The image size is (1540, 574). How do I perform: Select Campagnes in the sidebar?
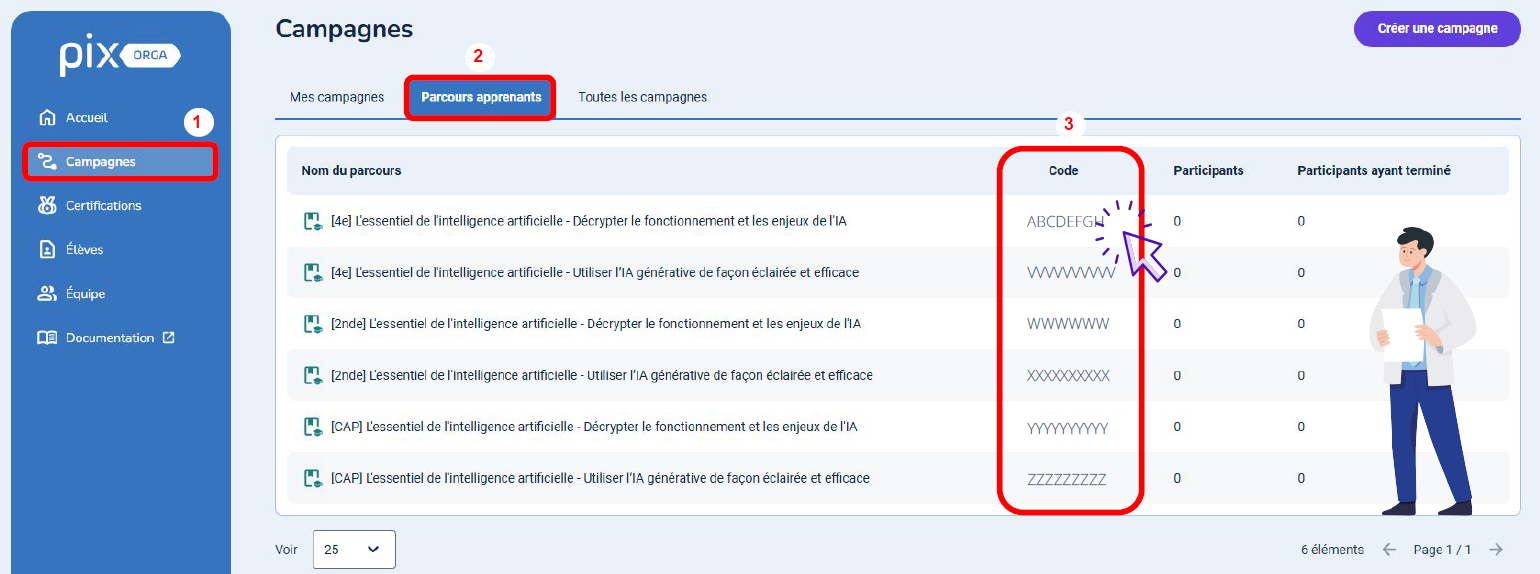point(119,162)
